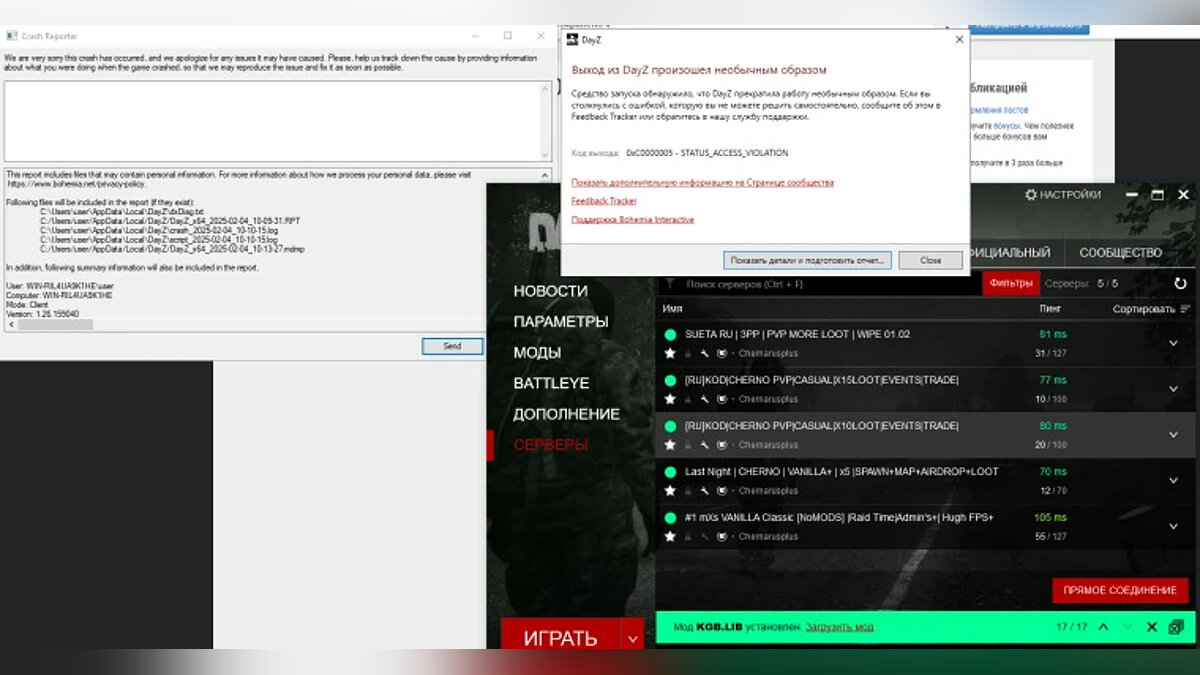Switch to the СООБЩЕСТВО tab
Screen dimensions: 1200x675
(x=1120, y=253)
